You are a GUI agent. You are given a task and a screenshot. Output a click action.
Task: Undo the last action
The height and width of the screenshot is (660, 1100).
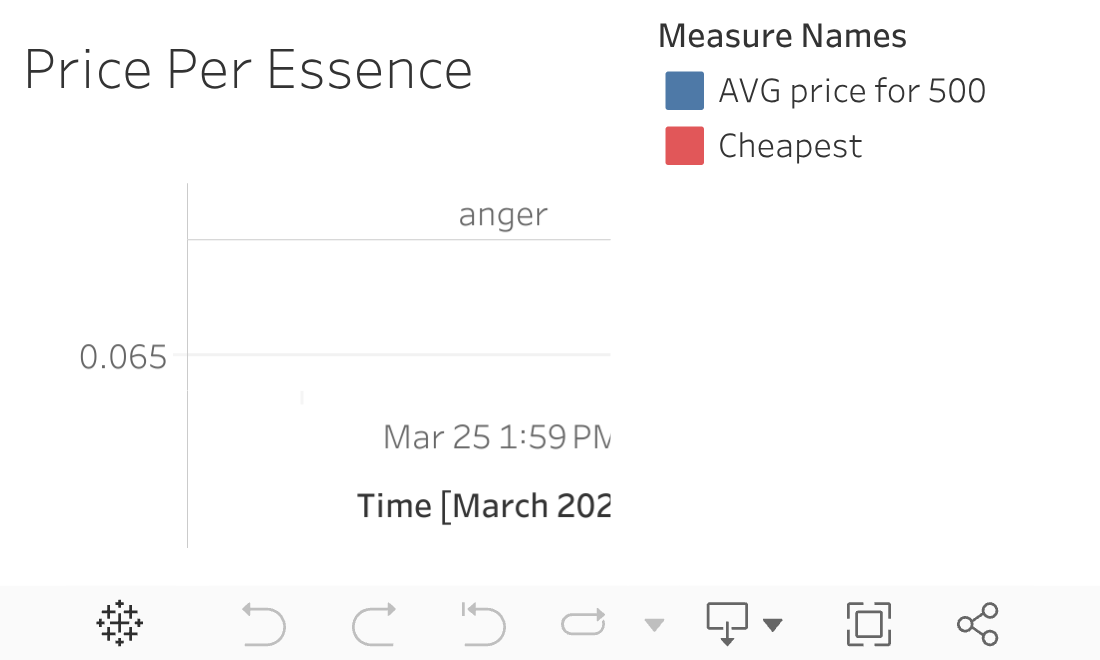(x=264, y=624)
